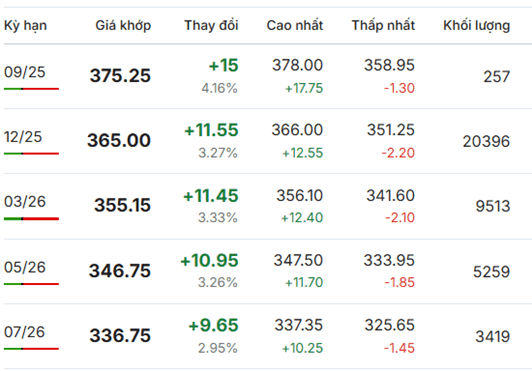This screenshot has width=532, height=371.
Task: Open the 09/25 contract term
Action: pyautogui.click(x=24, y=72)
